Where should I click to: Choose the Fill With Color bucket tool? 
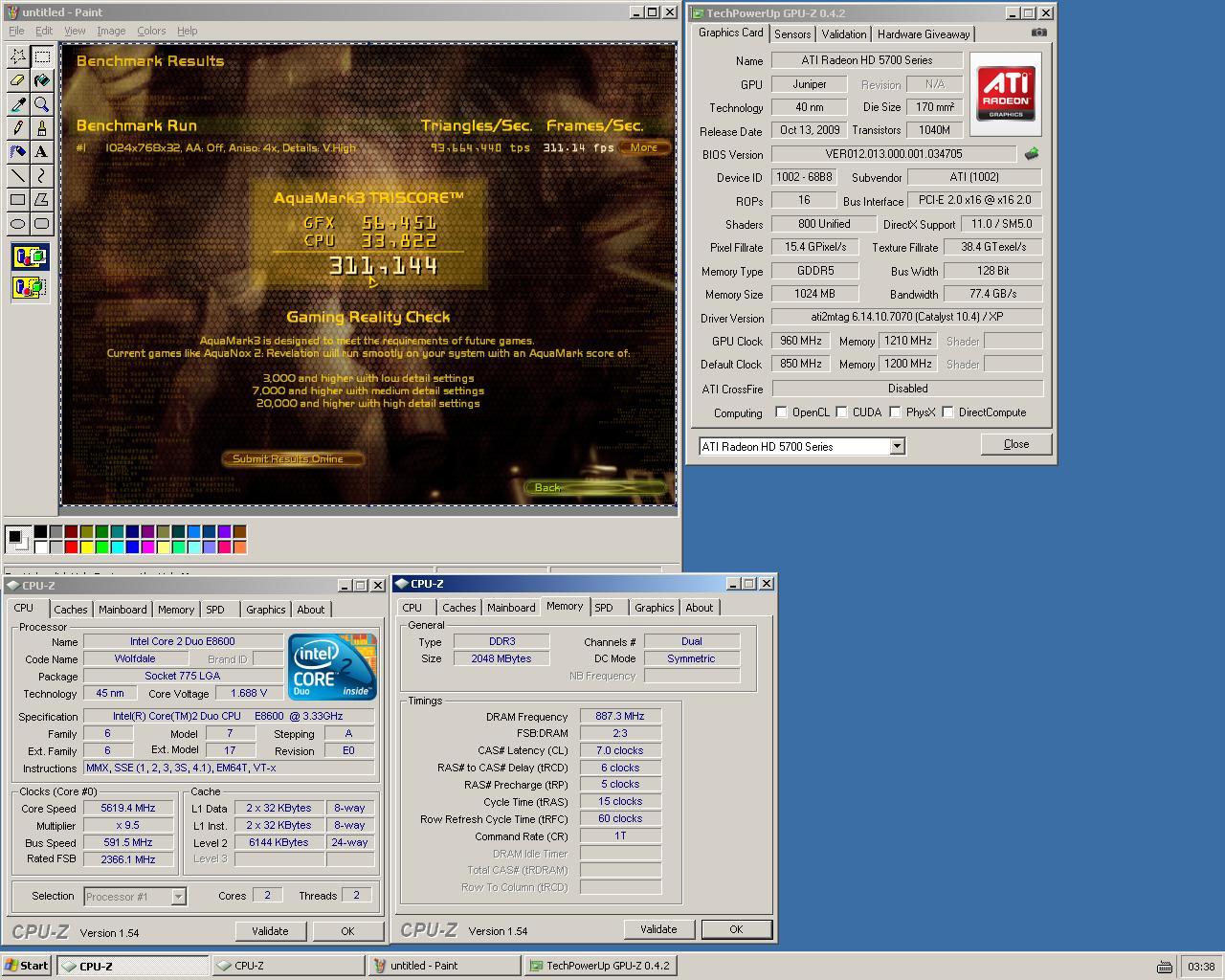pos(42,80)
